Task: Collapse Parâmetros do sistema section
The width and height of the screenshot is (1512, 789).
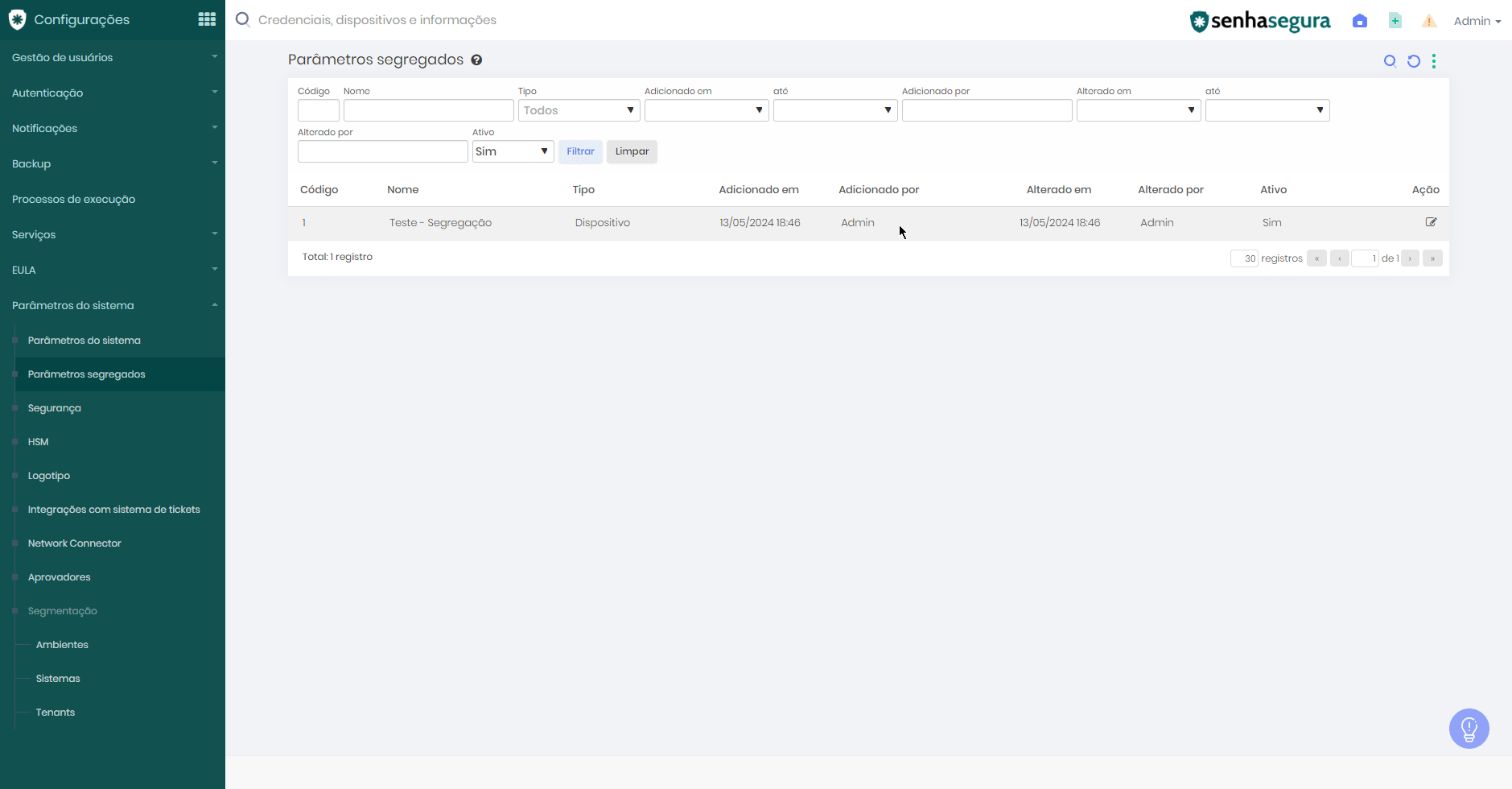Action: point(113,305)
